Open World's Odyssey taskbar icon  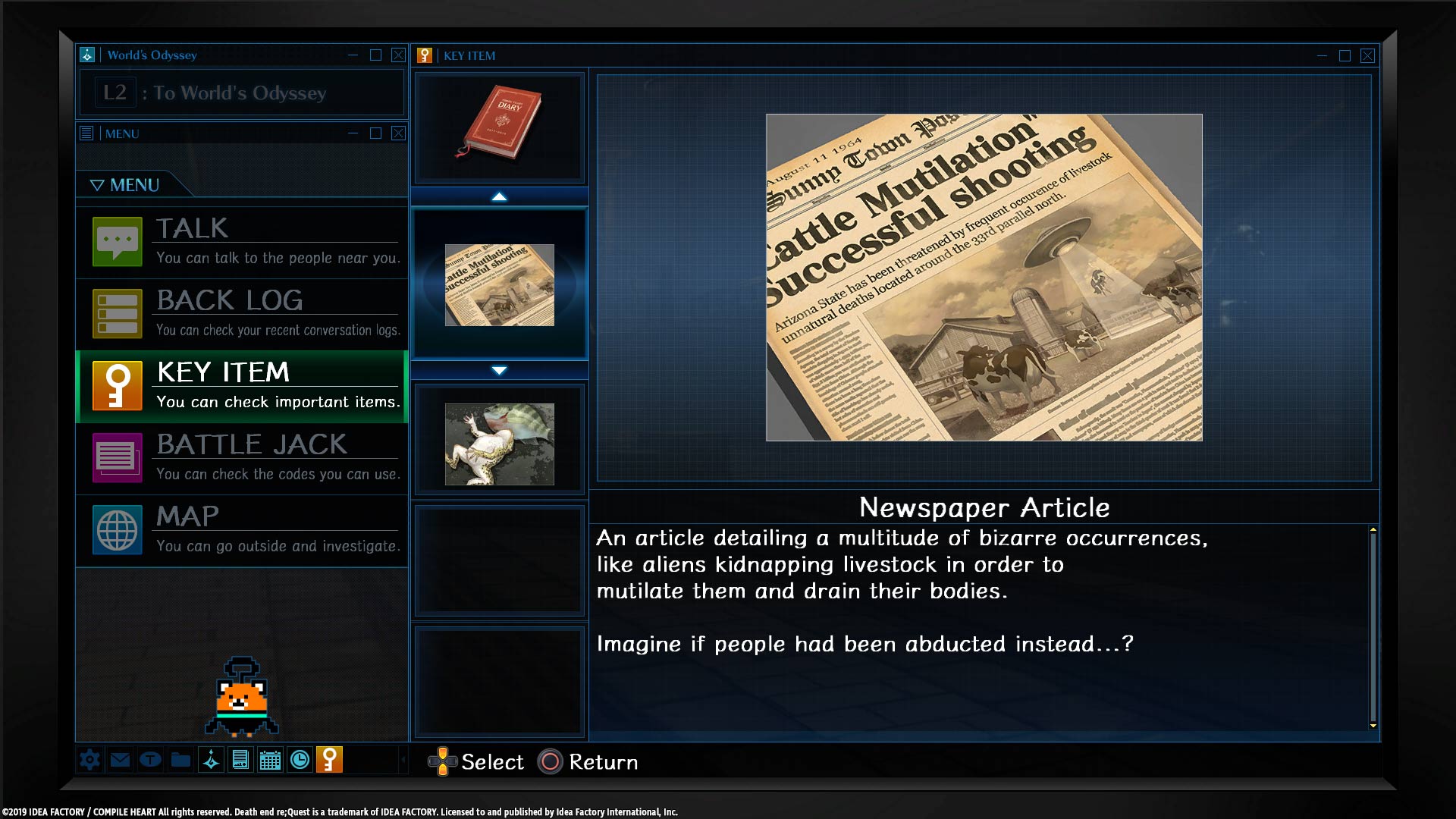pyautogui.click(x=211, y=760)
